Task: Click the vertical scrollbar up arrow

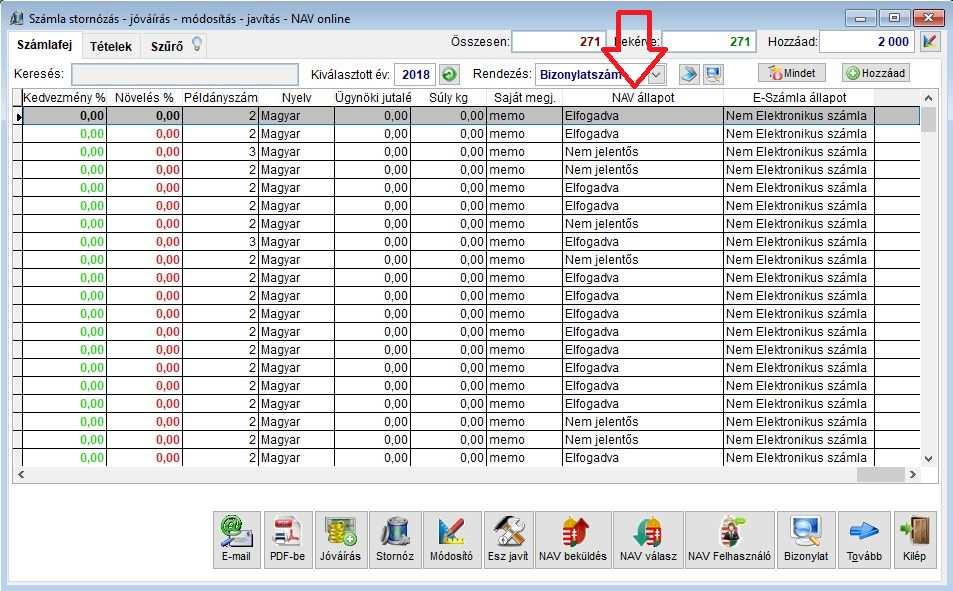Action: (x=928, y=98)
